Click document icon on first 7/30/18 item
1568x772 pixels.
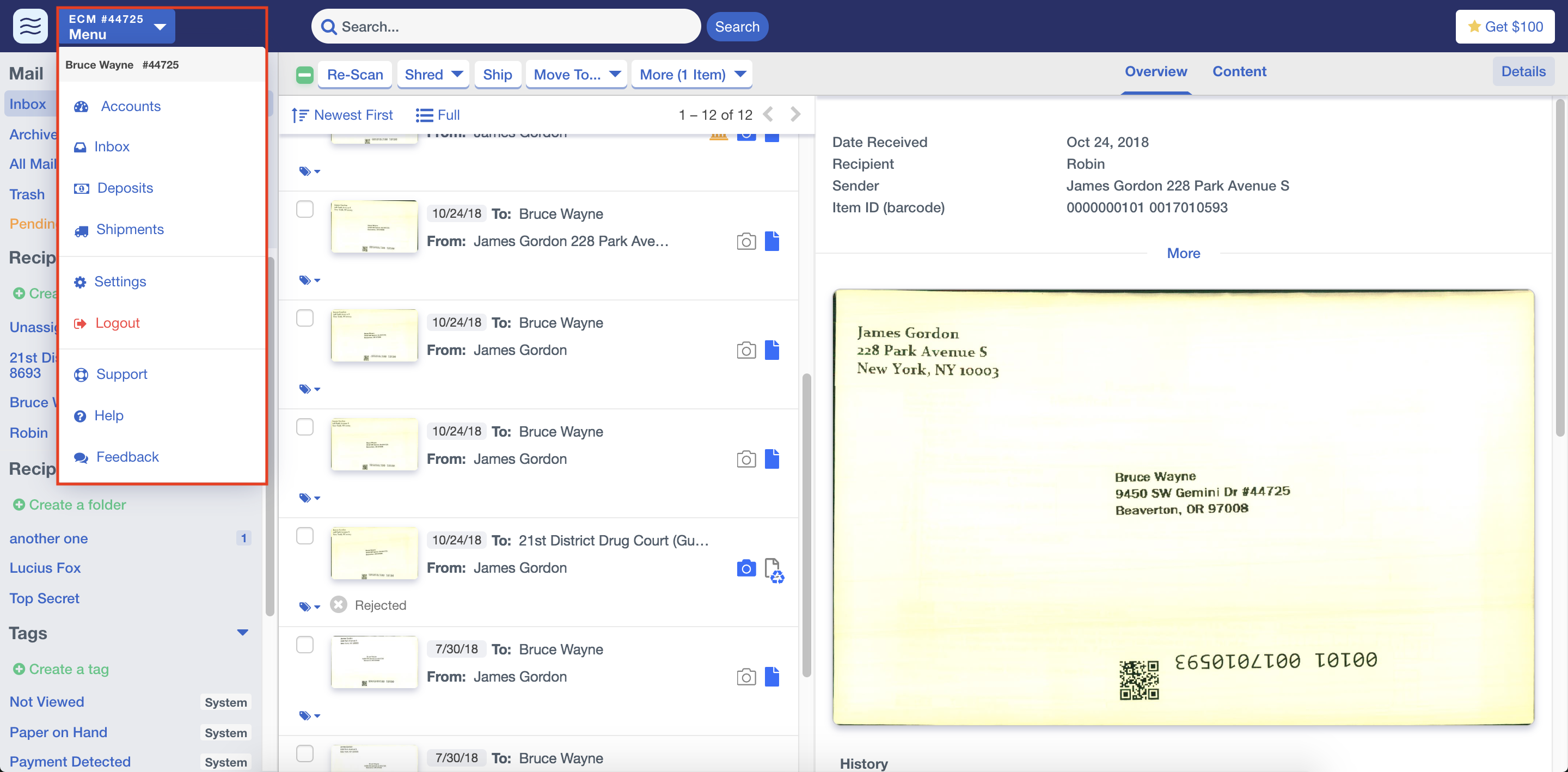point(771,678)
